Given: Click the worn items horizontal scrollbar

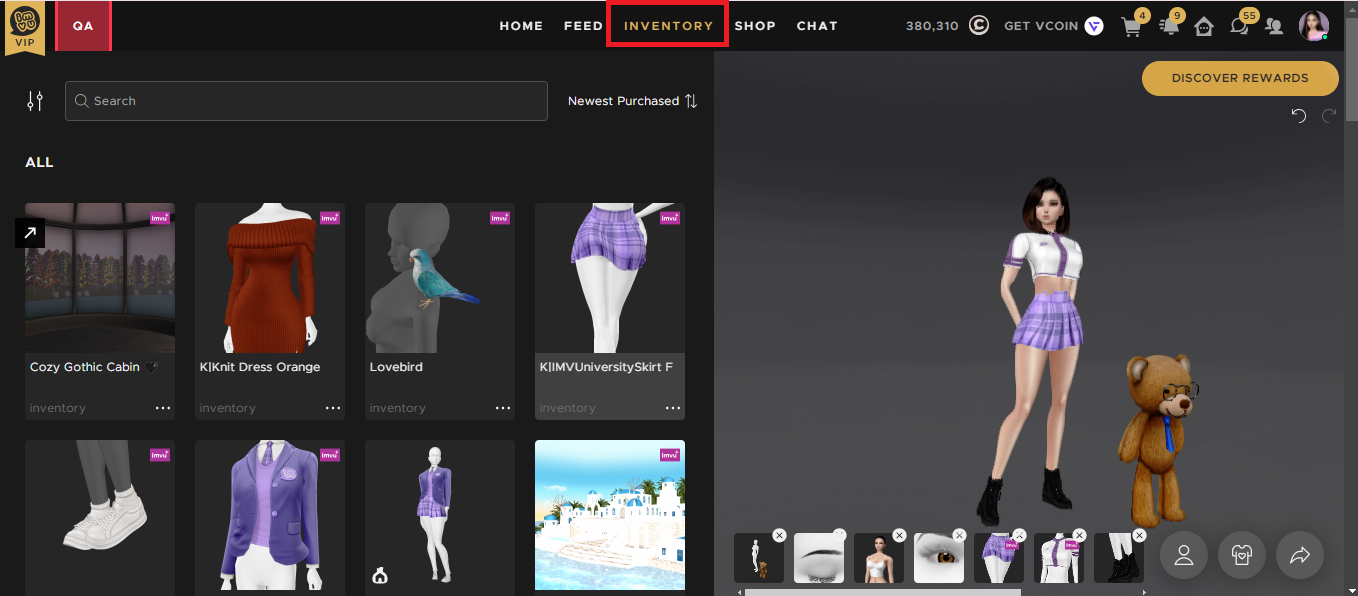Looking at the screenshot, I should pyautogui.click(x=882, y=592).
